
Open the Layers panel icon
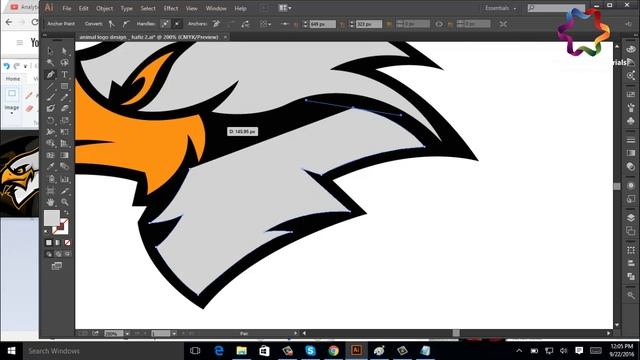click(x=631, y=218)
